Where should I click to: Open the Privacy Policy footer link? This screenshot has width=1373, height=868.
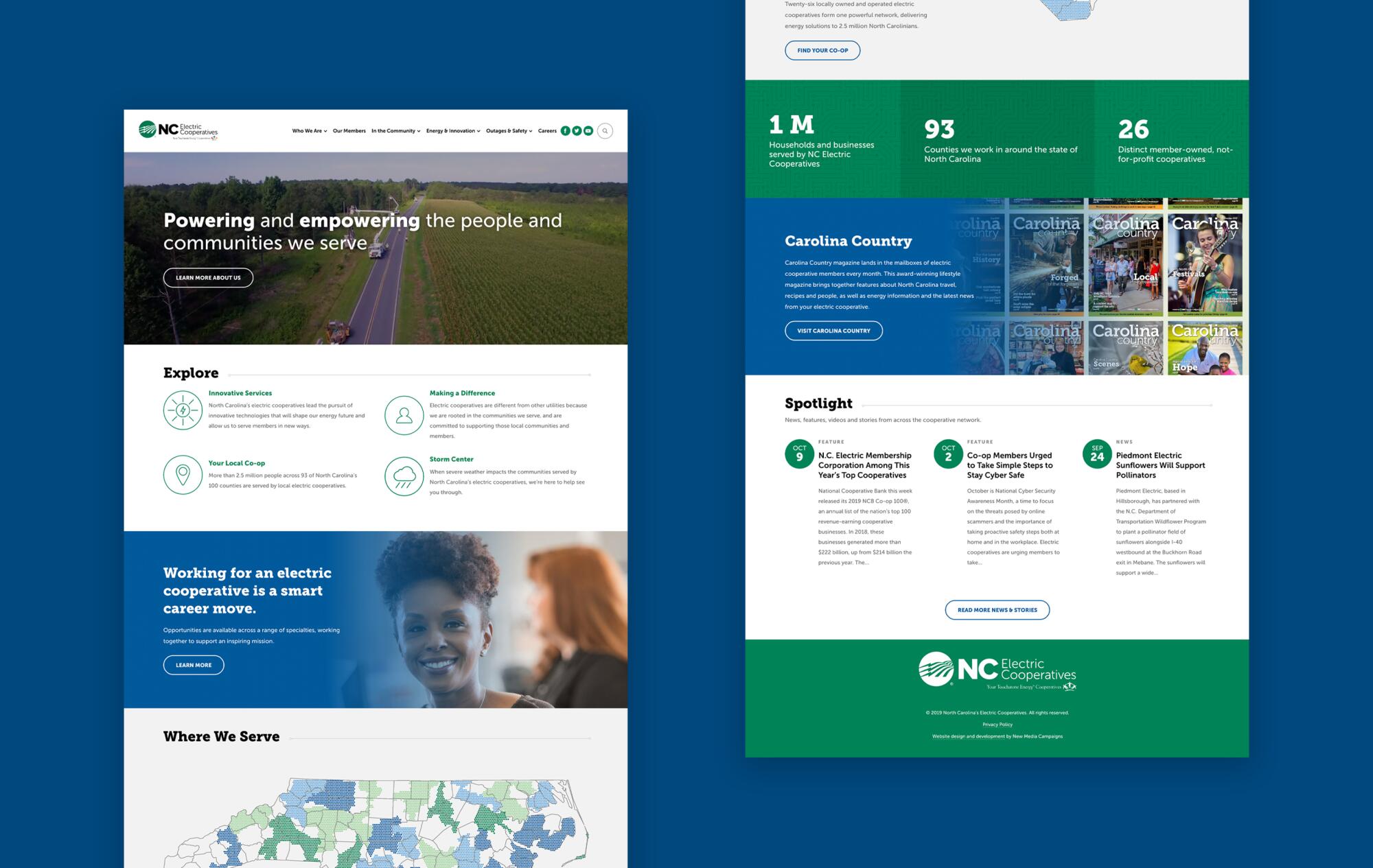click(997, 725)
